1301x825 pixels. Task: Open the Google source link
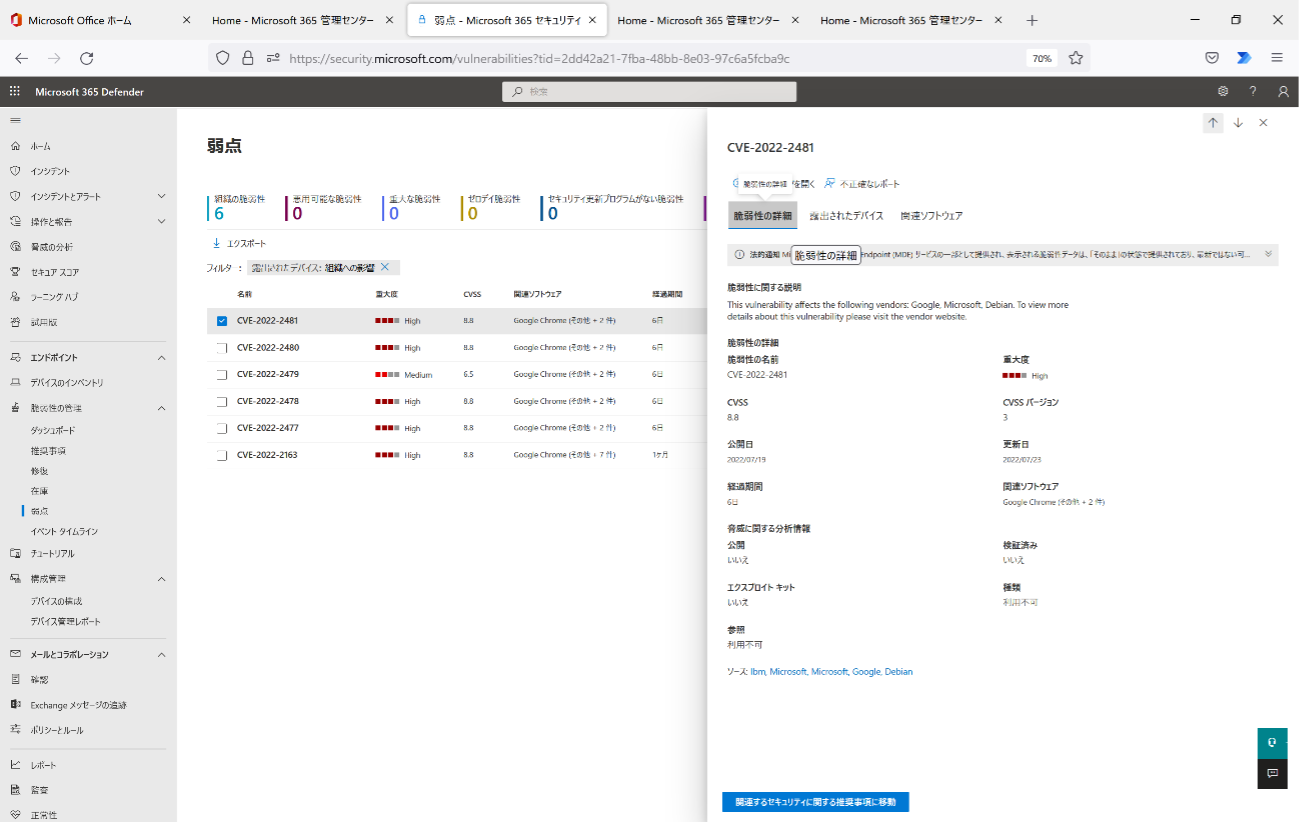click(x=865, y=672)
